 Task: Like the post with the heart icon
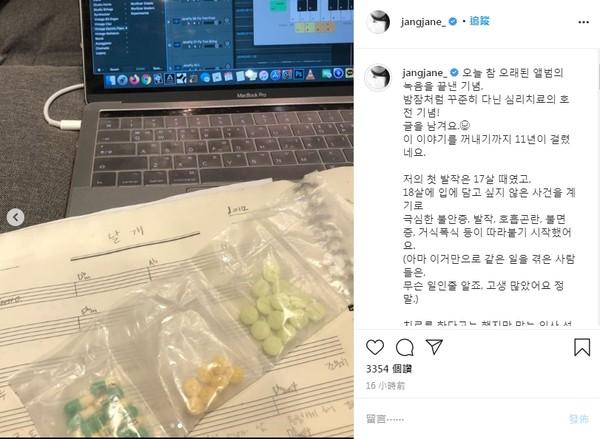375,347
